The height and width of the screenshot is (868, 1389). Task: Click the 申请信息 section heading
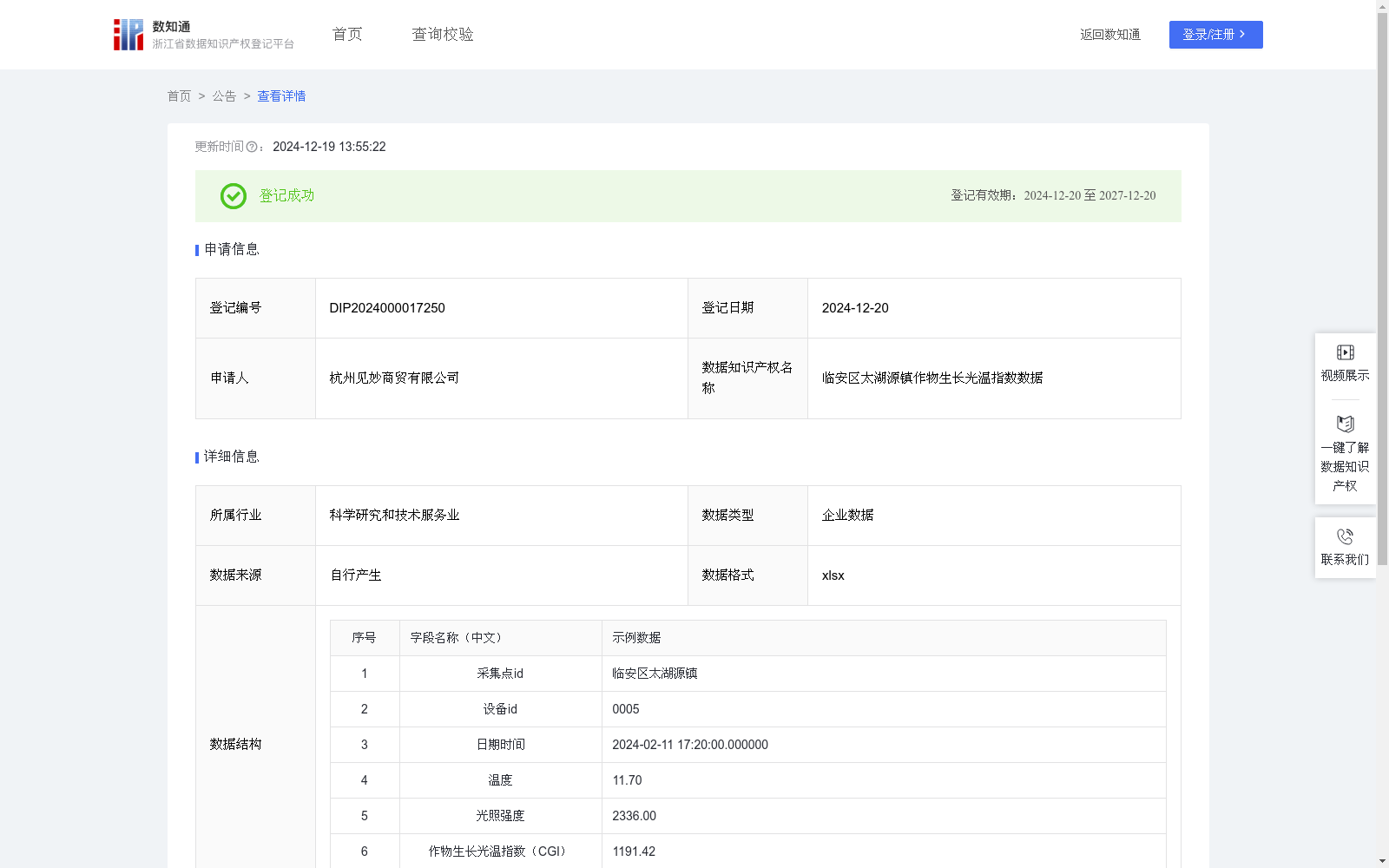(231, 250)
